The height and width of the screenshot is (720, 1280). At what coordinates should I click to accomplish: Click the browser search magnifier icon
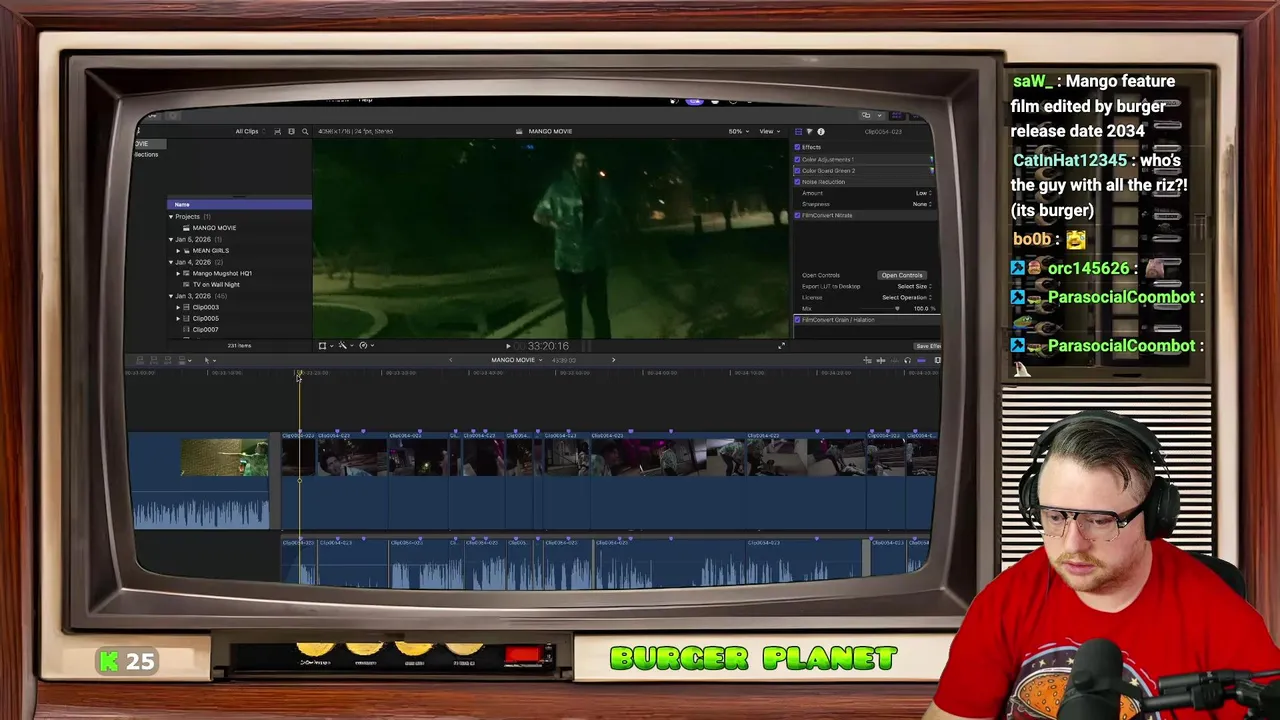305,131
